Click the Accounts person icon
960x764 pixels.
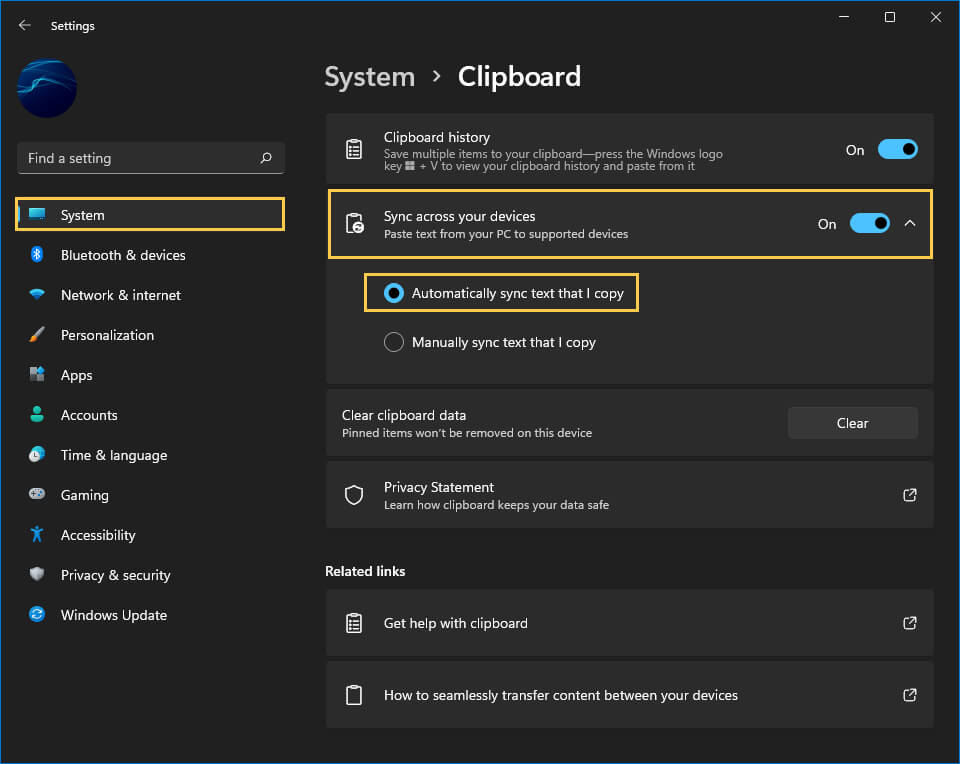(x=37, y=414)
